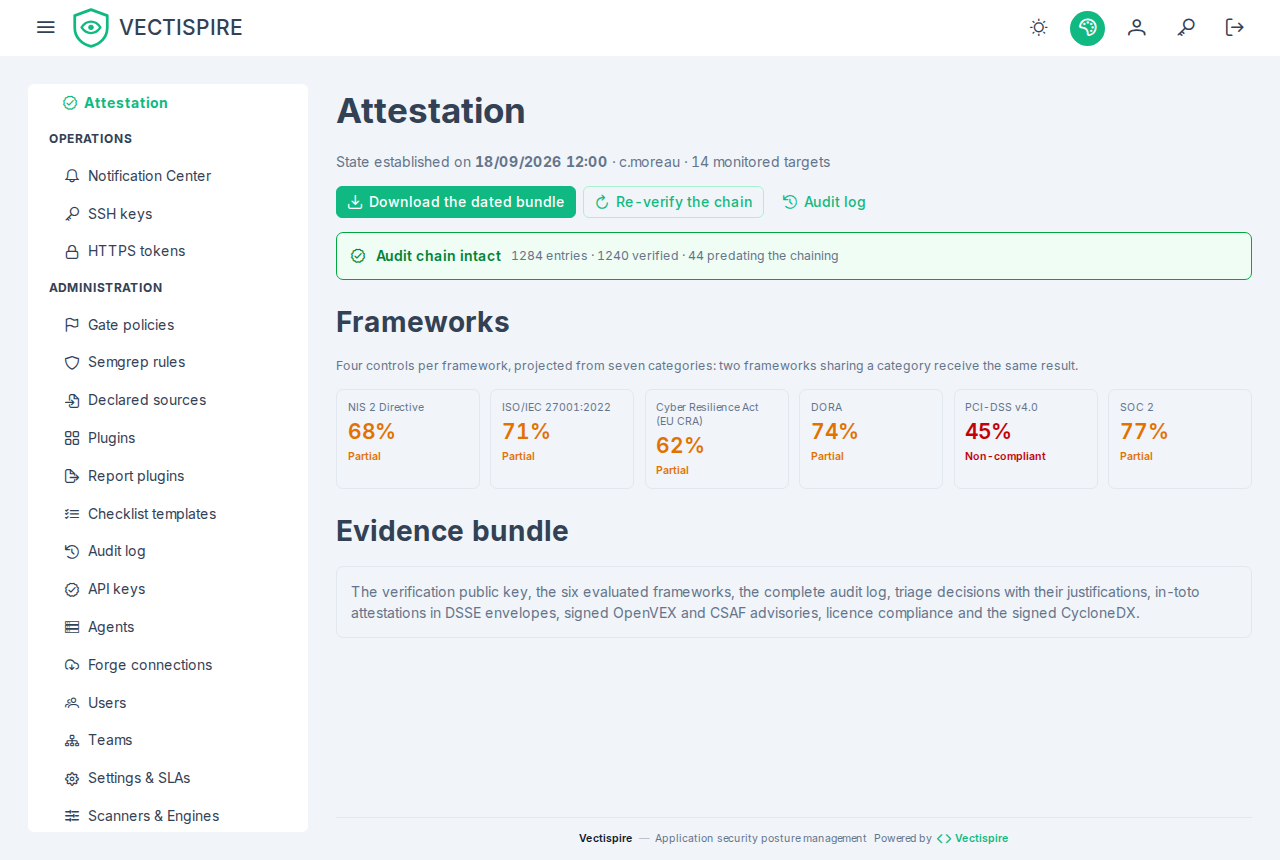Select the ISO/IEC 27001:2022 card
Viewport: 1280px width, 860px height.
tap(562, 439)
